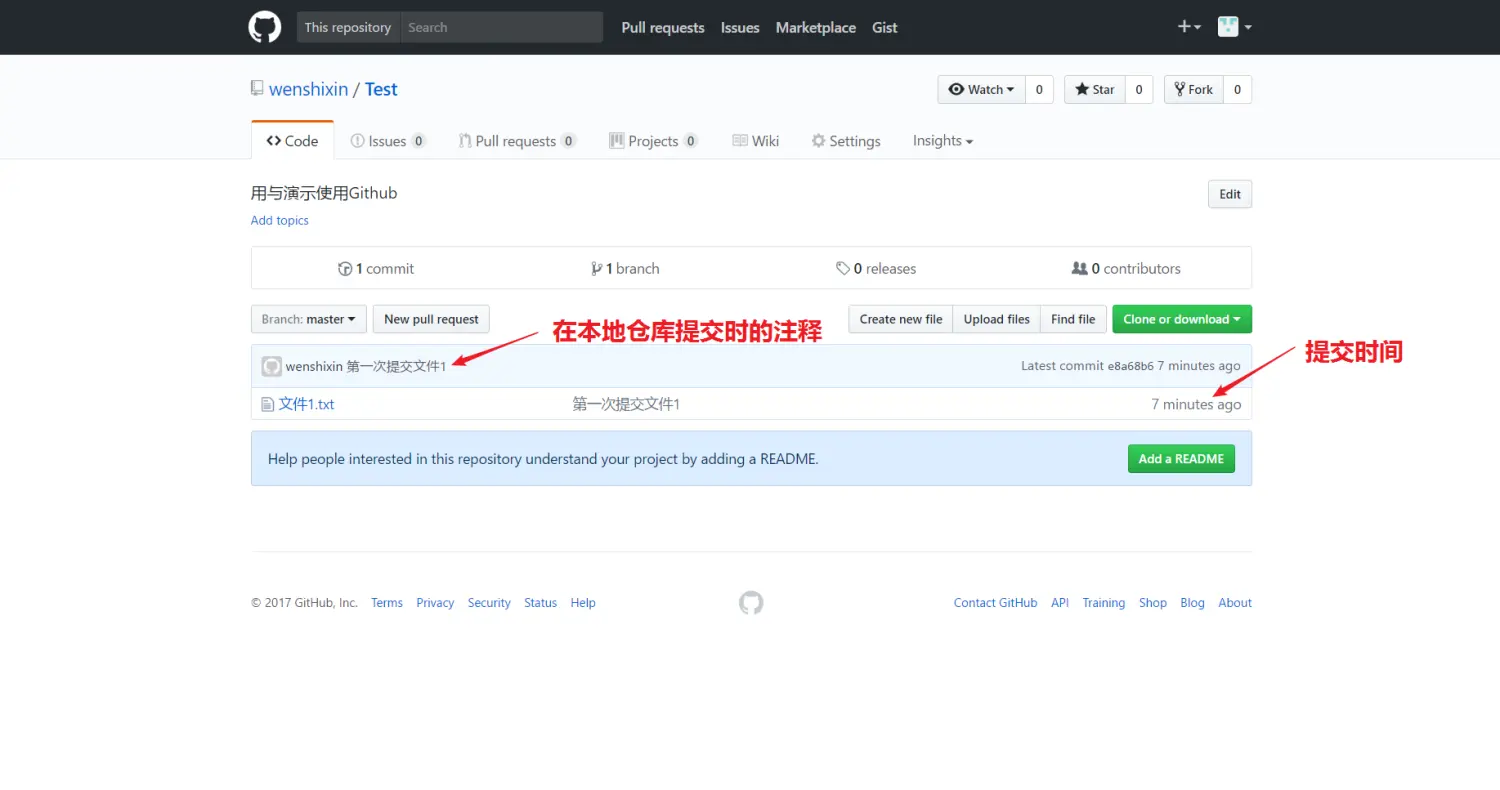Open the Blog footer link
1500x790 pixels.
(1192, 603)
